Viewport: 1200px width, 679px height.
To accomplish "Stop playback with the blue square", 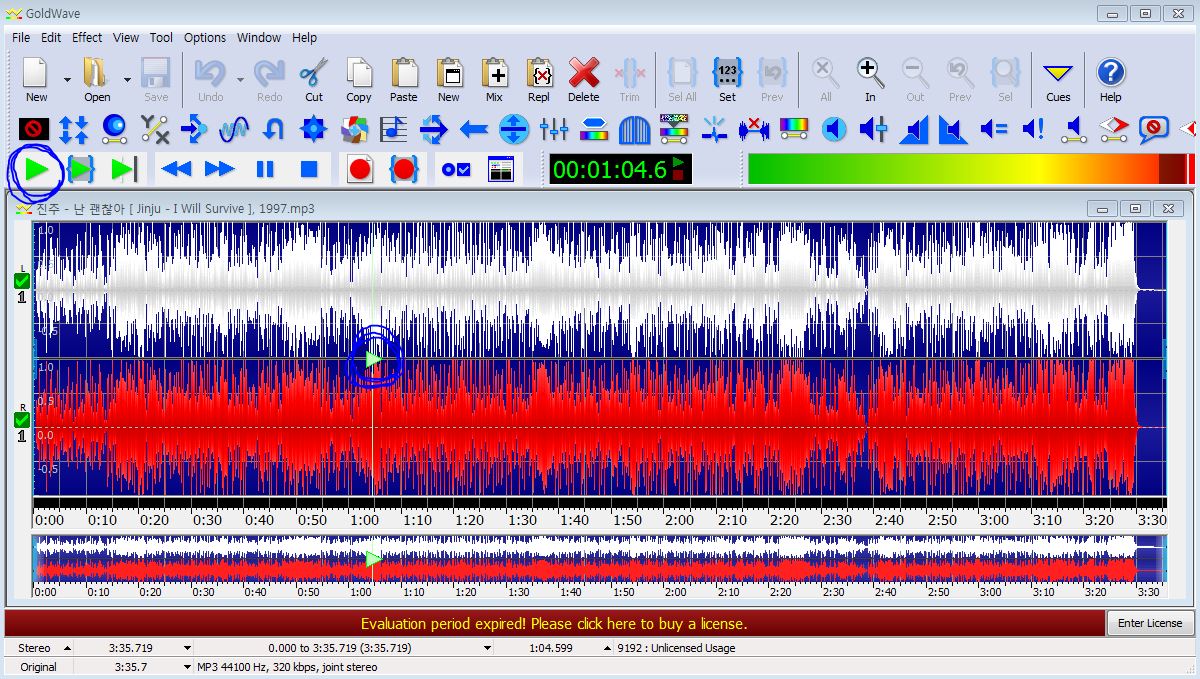I will 309,169.
